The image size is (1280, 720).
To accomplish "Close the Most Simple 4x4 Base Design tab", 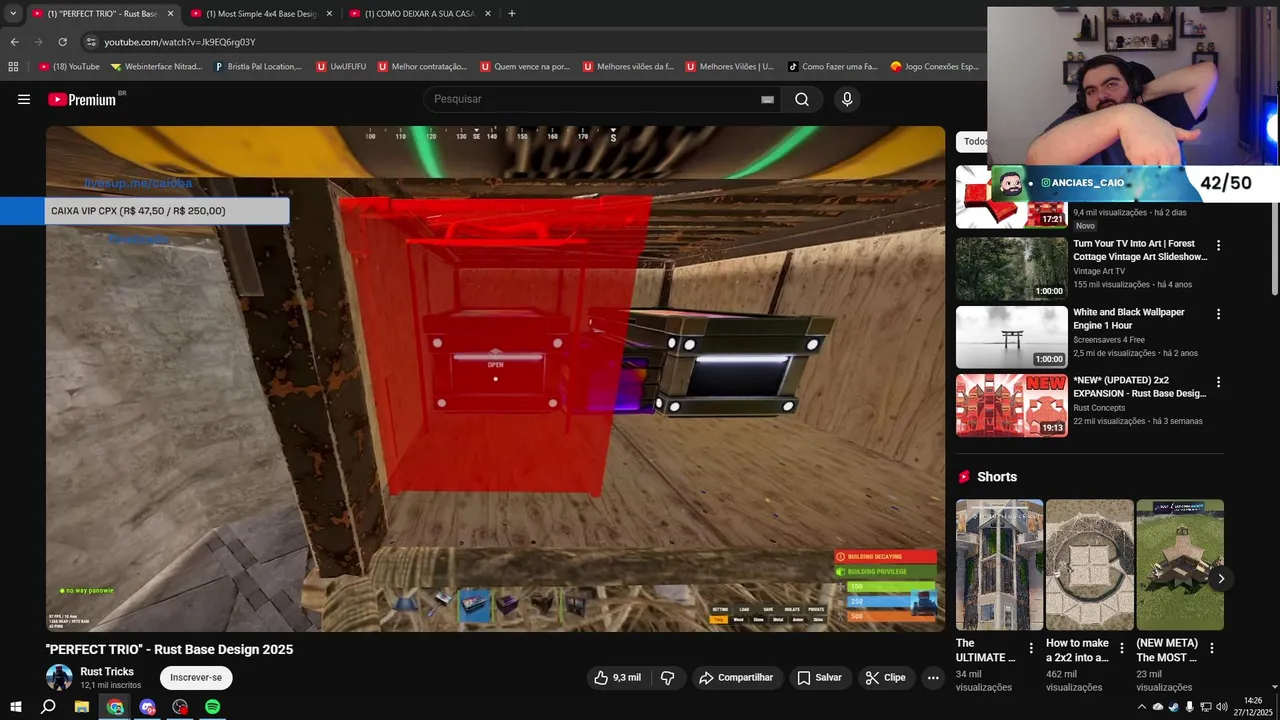I will [329, 13].
